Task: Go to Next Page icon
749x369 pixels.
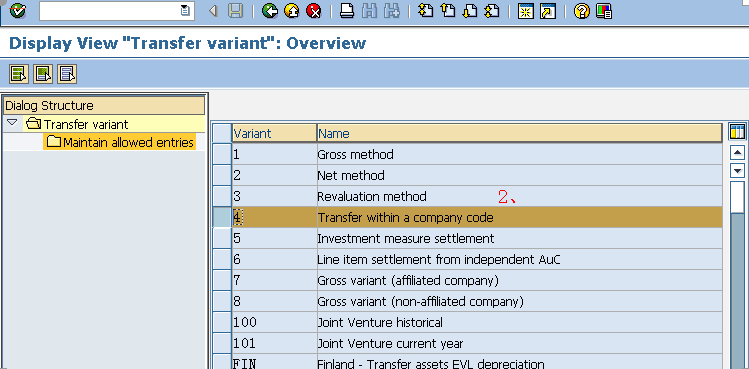Action: tap(470, 11)
